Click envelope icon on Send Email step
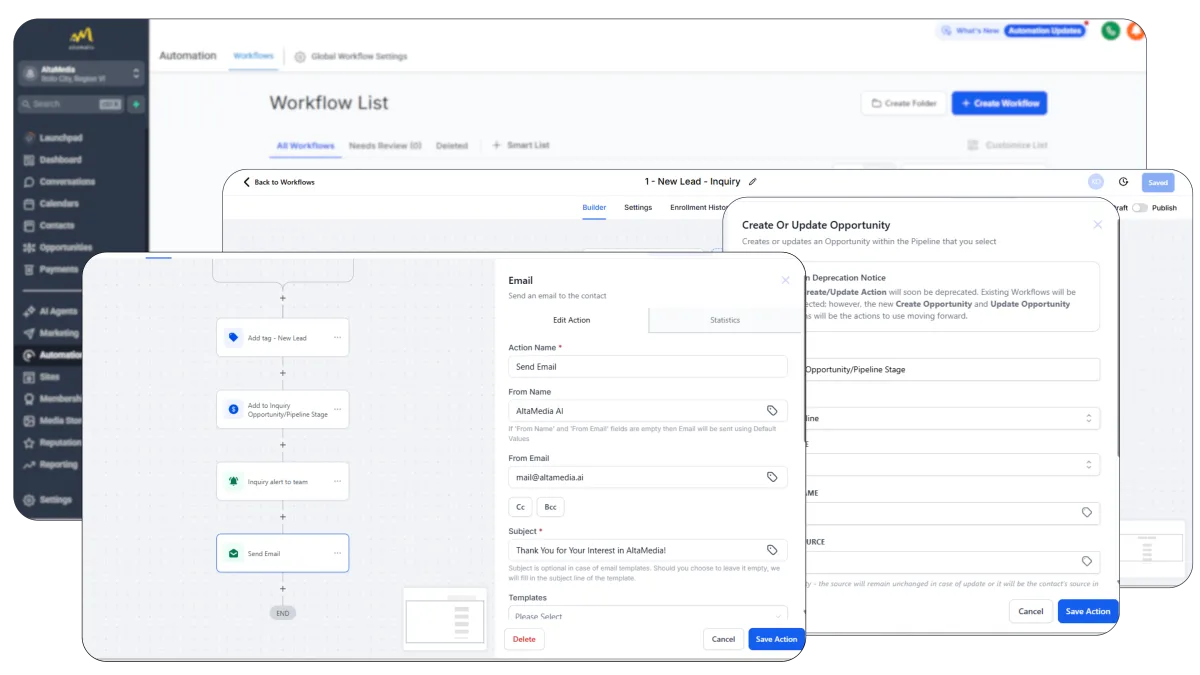The width and height of the screenshot is (1200, 675). coord(233,553)
